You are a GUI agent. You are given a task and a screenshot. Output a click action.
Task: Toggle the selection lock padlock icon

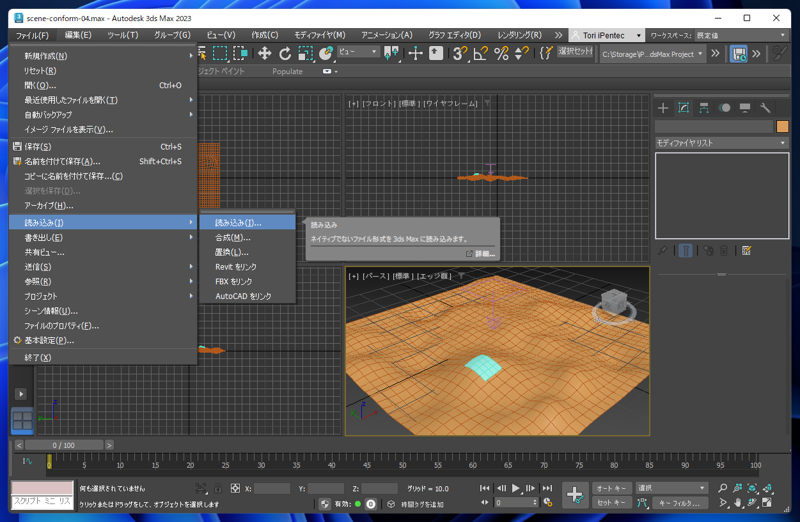[x=218, y=488]
